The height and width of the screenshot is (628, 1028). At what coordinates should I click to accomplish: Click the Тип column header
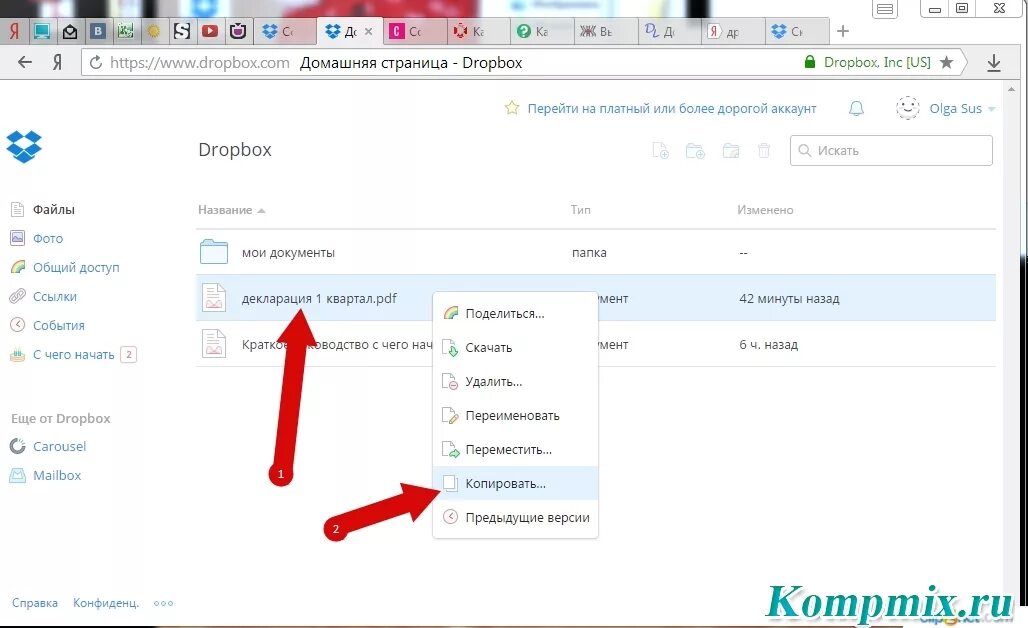[580, 210]
